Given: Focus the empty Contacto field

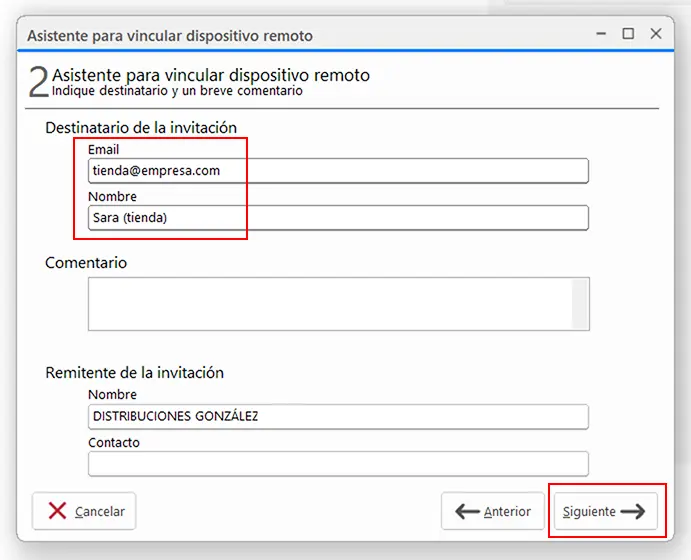Looking at the screenshot, I should (338, 464).
